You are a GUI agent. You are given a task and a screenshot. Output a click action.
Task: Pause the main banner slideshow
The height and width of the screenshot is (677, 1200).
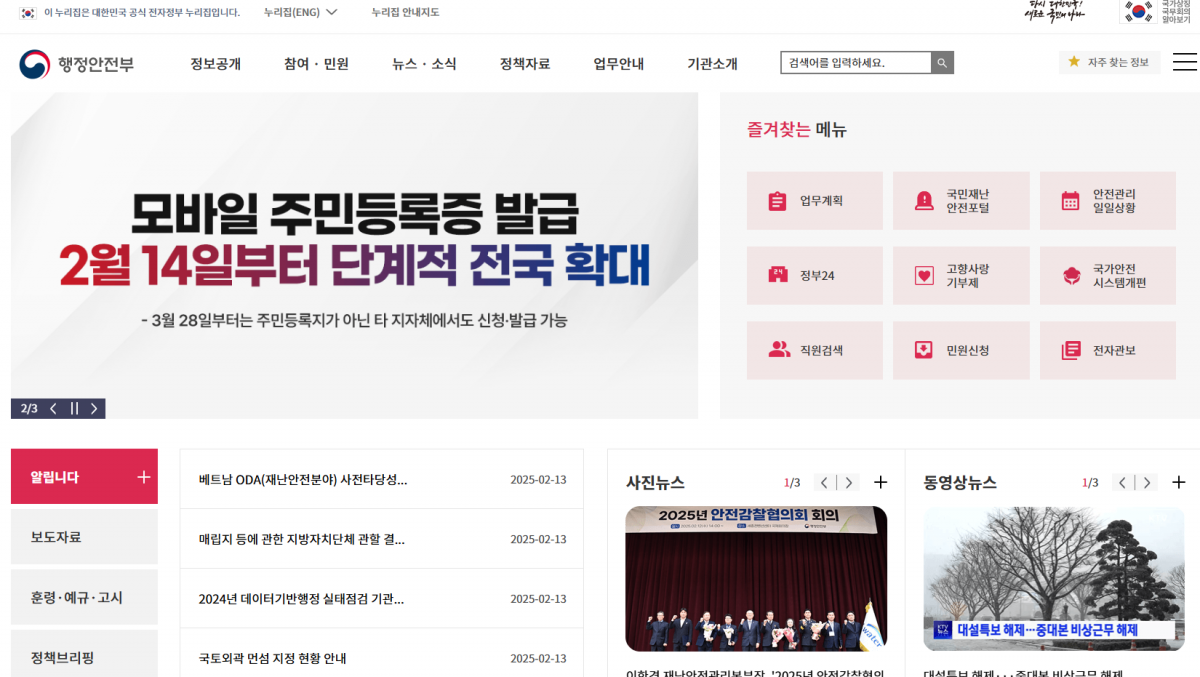pyautogui.click(x=74, y=408)
